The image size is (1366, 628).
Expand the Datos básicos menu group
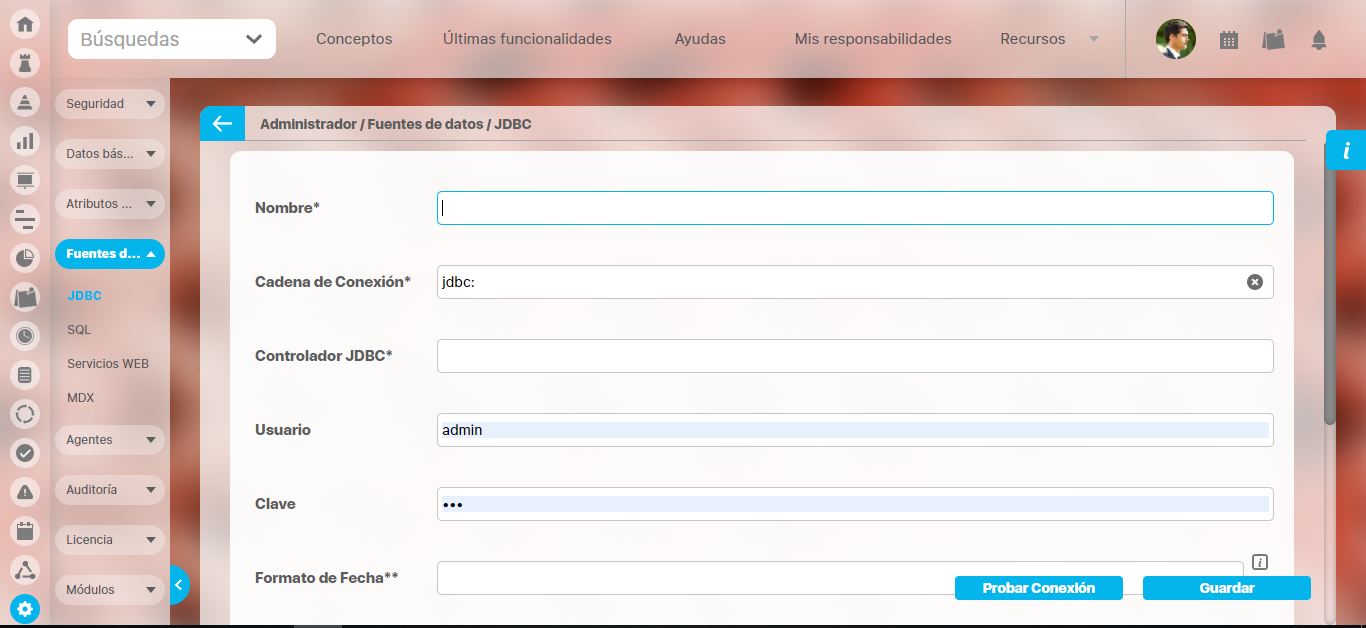(x=110, y=154)
